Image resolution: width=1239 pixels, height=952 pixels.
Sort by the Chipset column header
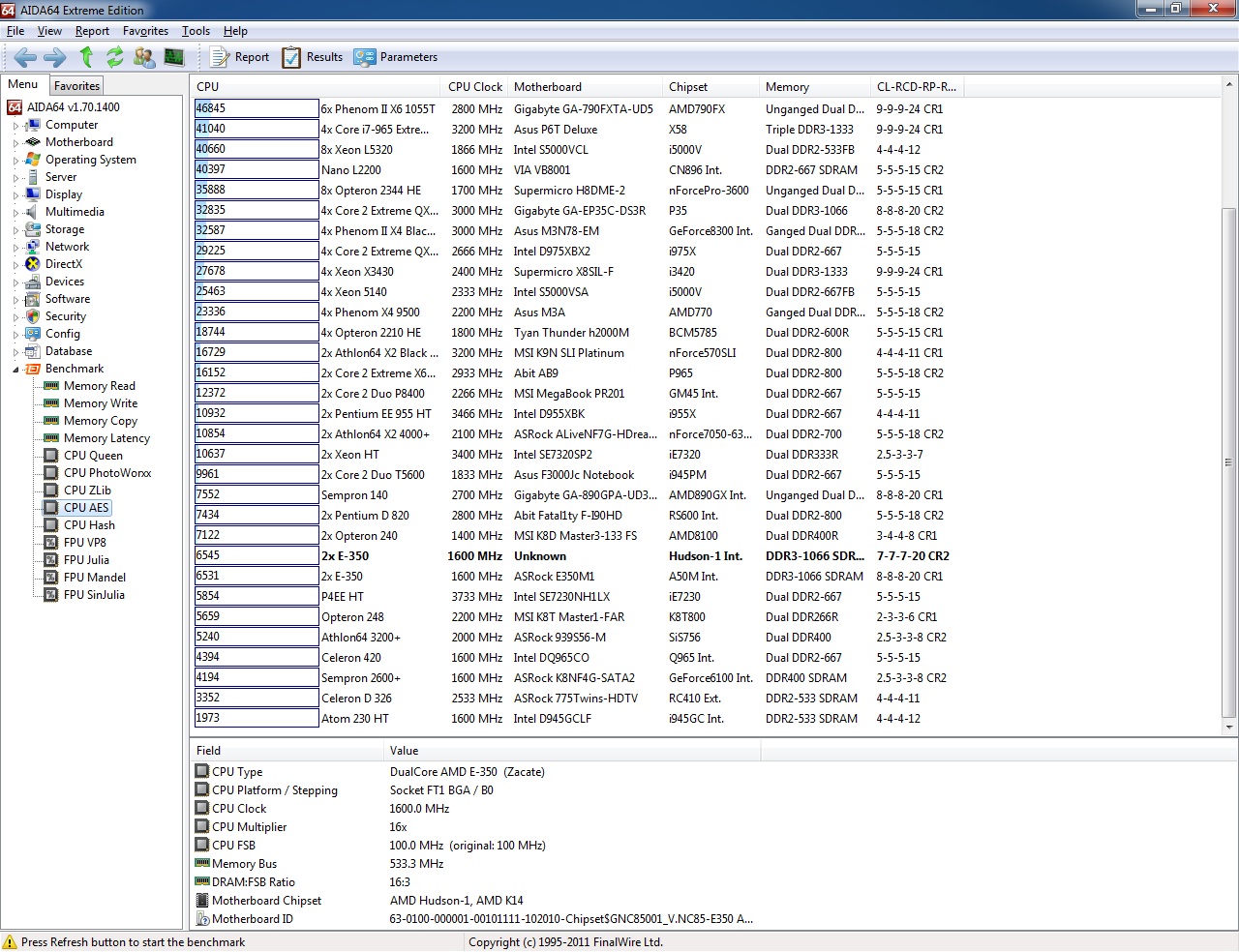(711, 87)
